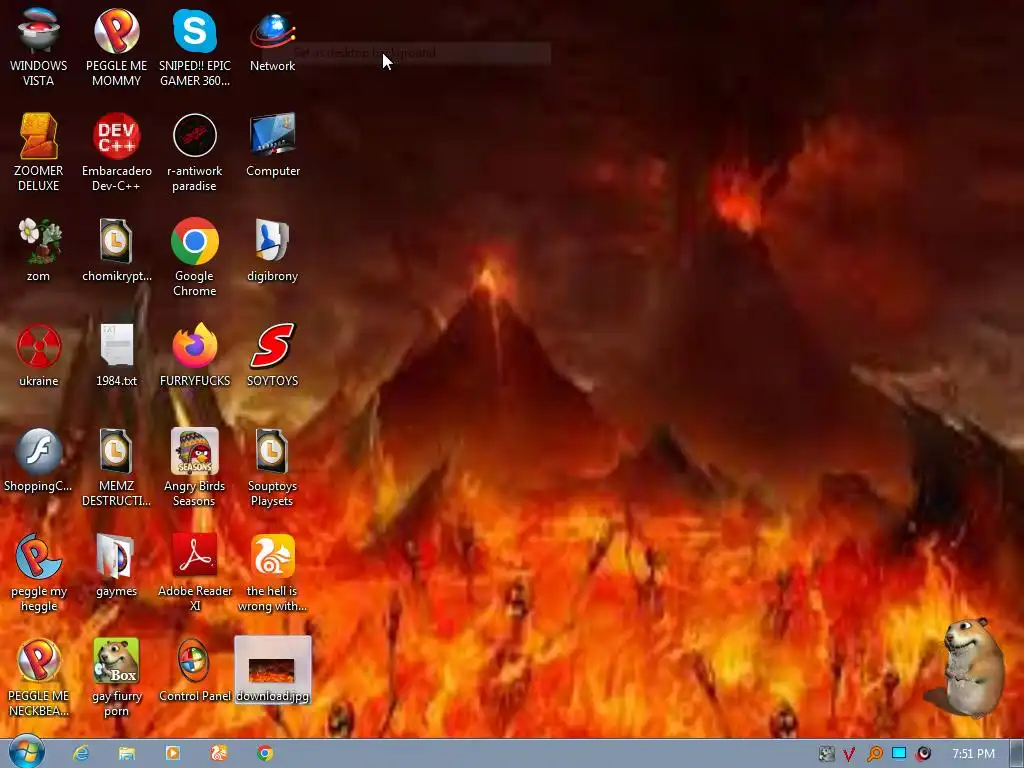
Task: Select the Adobe Reader XI shortcut
Action: point(195,573)
